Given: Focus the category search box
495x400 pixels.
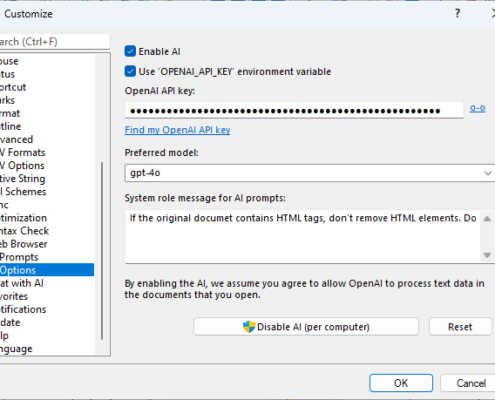Looking at the screenshot, I should [x=55, y=42].
